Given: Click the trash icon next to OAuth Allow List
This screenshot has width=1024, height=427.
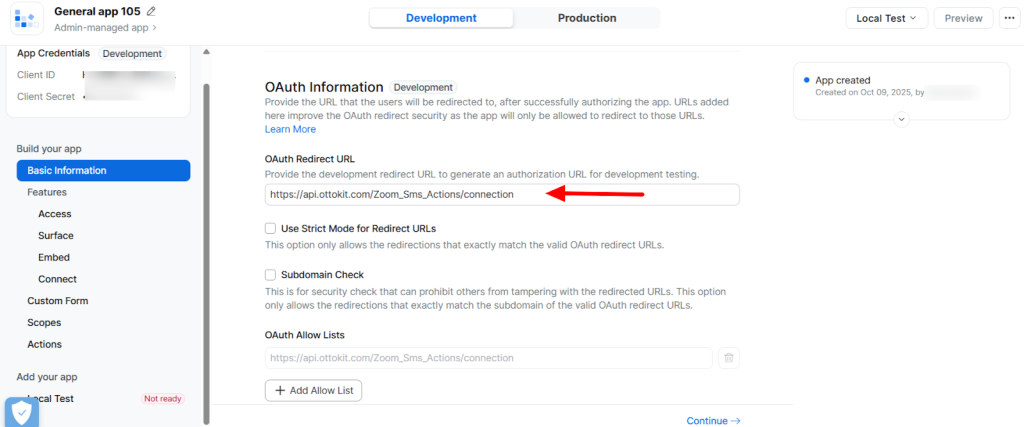Looking at the screenshot, I should pyautogui.click(x=729, y=358).
